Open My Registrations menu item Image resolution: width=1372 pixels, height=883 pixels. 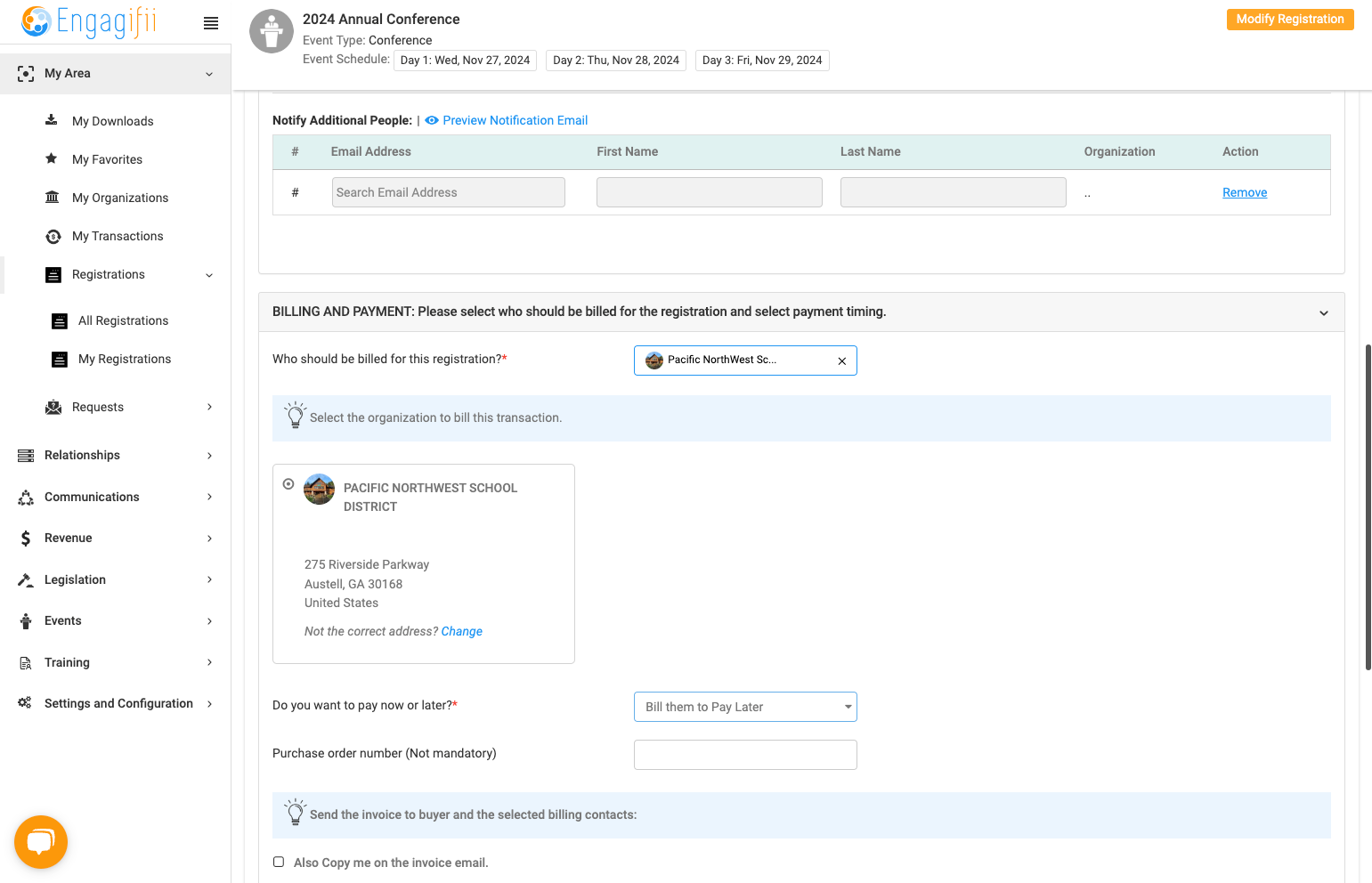click(125, 359)
